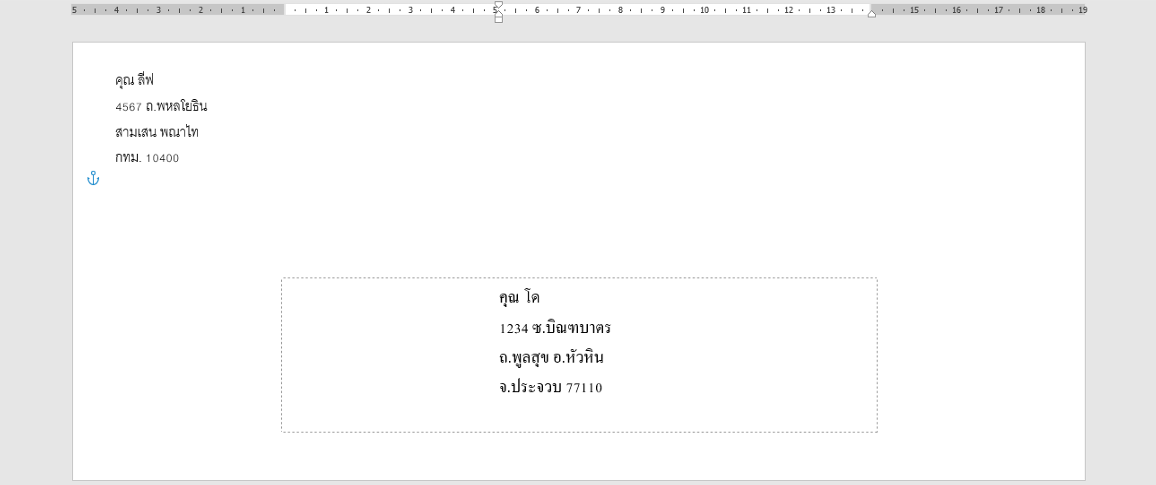Click the right gray margin of the ruler
Viewport: 1156px width, 485px height.
pyautogui.click(x=980, y=10)
